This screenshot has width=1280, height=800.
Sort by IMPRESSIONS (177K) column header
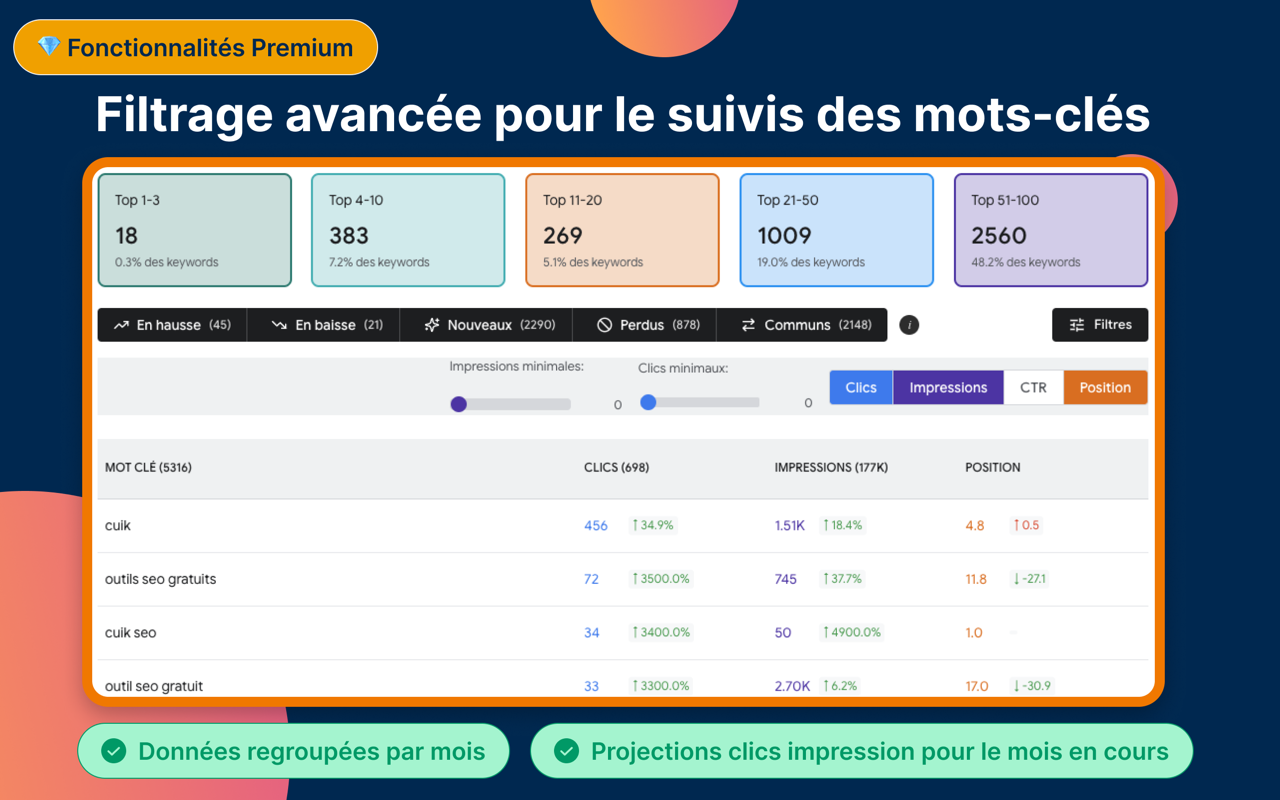click(831, 468)
